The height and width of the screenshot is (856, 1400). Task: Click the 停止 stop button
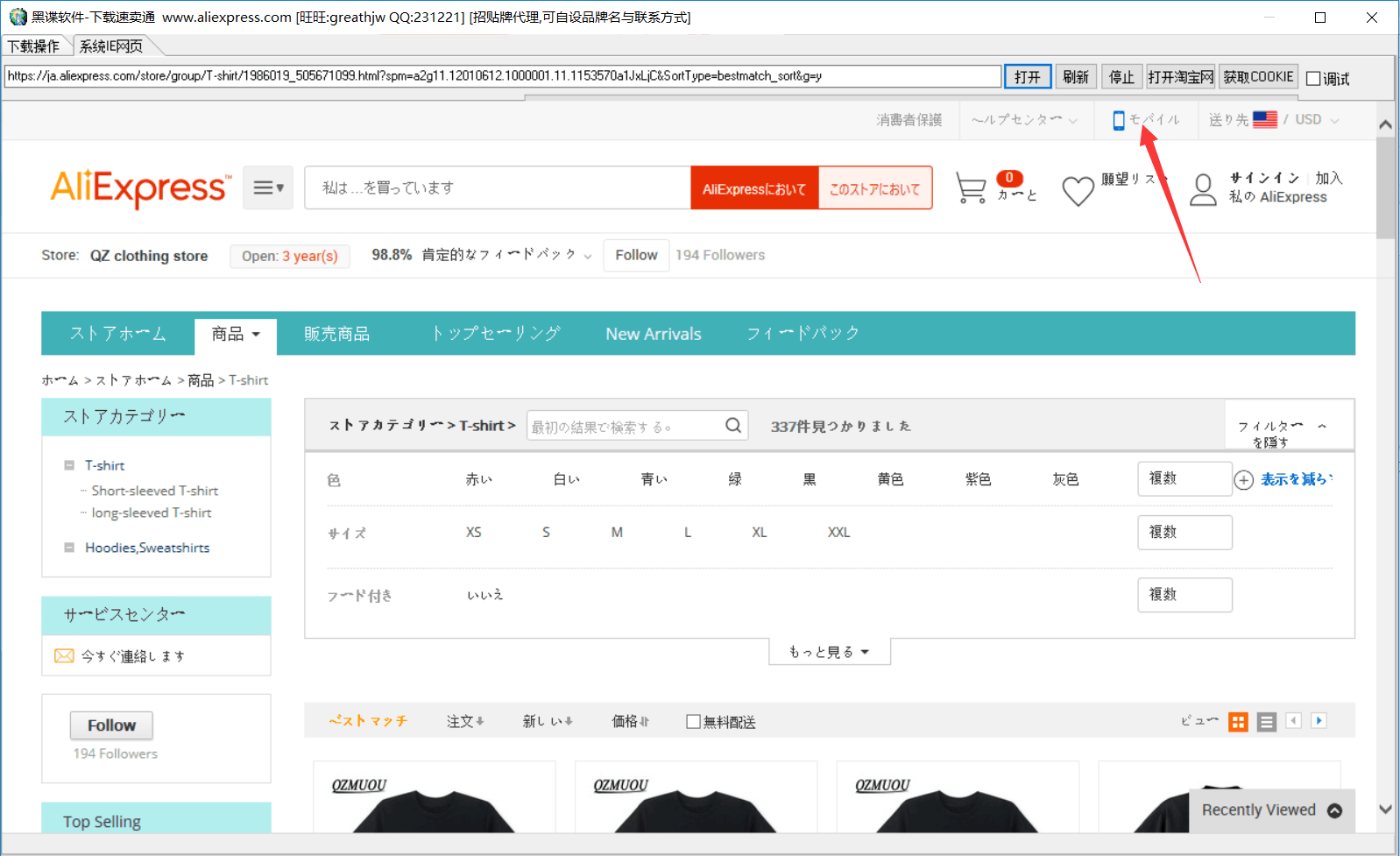(x=1121, y=77)
